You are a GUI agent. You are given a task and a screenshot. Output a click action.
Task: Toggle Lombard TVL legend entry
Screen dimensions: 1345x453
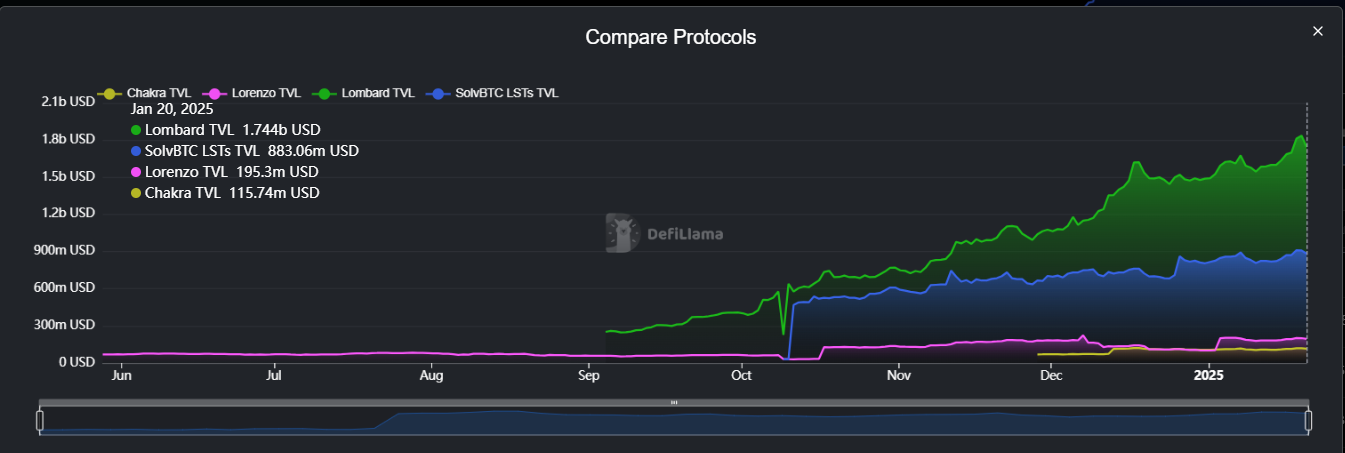pos(367,93)
